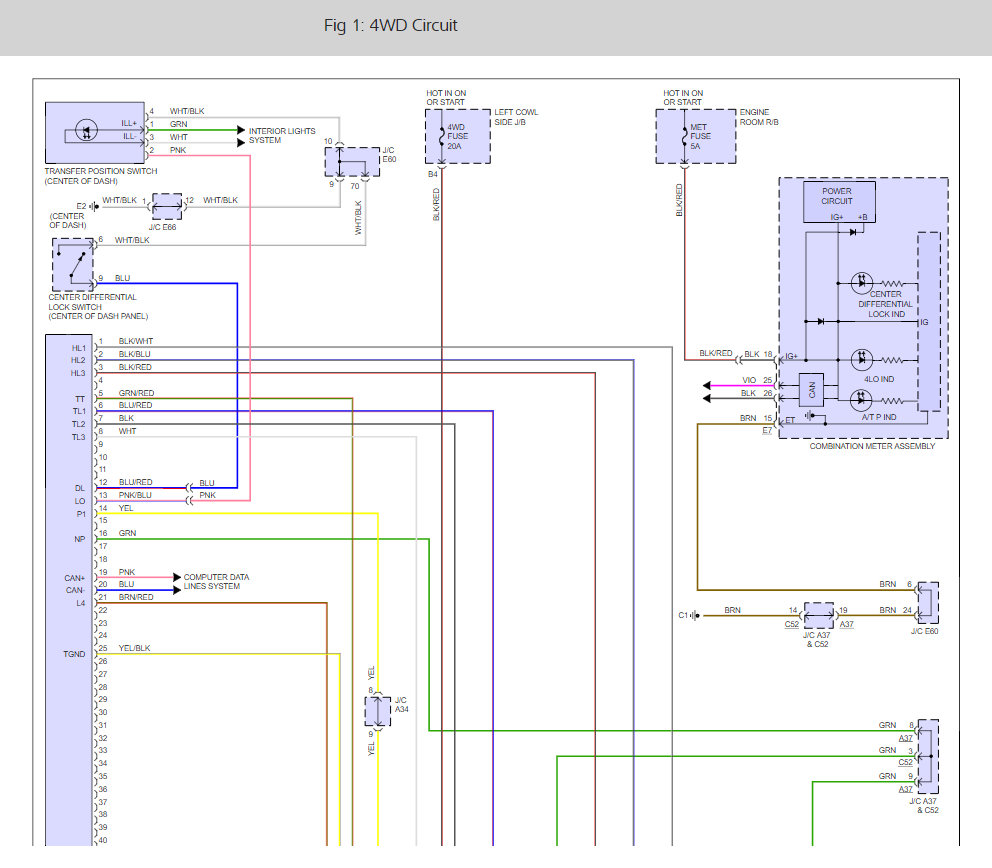992x868 pixels.
Task: Click the yellow P1 wire at pin 14
Action: click(237, 514)
